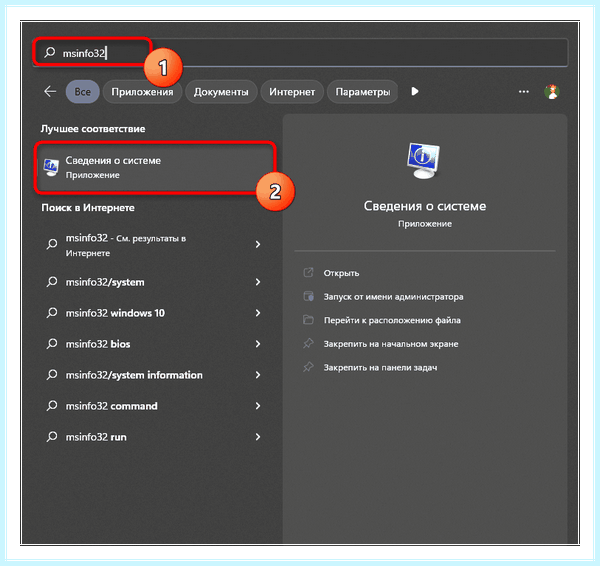Click search icon beside msinfo32 command
600x566 pixels.
point(52,406)
